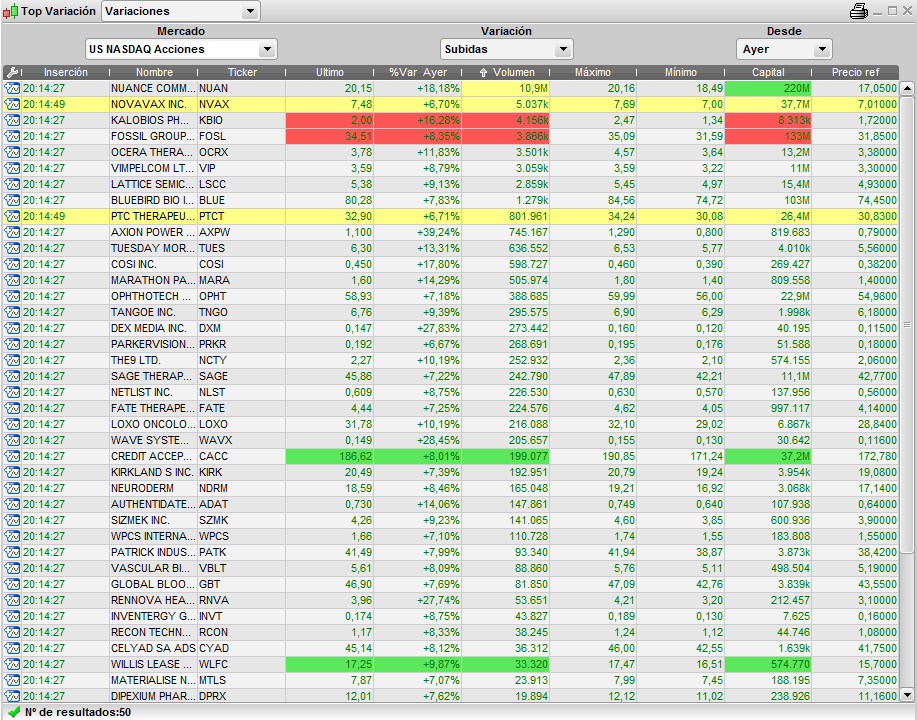Screen dimensions: 917x720
Task: Click the green checkmark status icon
Action: pyautogui.click(x=13, y=712)
